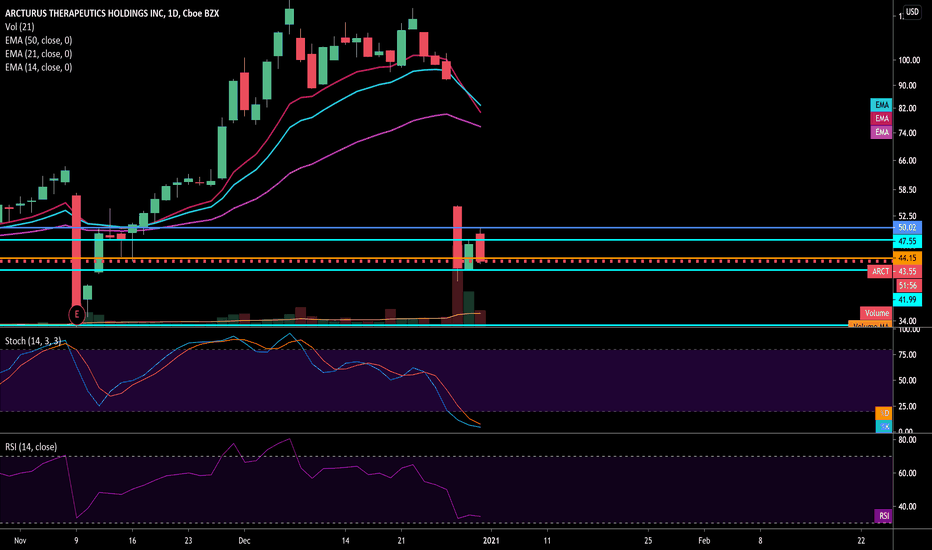Select the EMA (14, close, 0) legend

click(39, 67)
